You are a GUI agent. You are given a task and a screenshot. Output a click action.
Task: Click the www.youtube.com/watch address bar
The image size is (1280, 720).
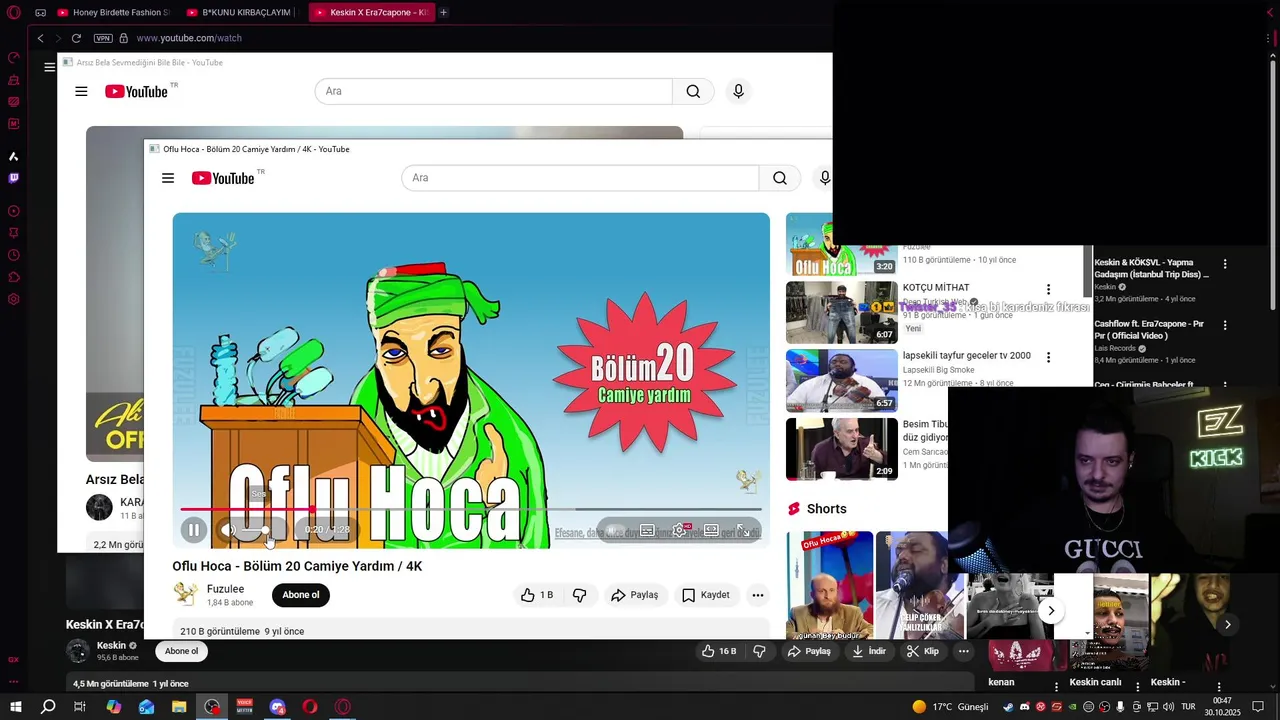(189, 38)
